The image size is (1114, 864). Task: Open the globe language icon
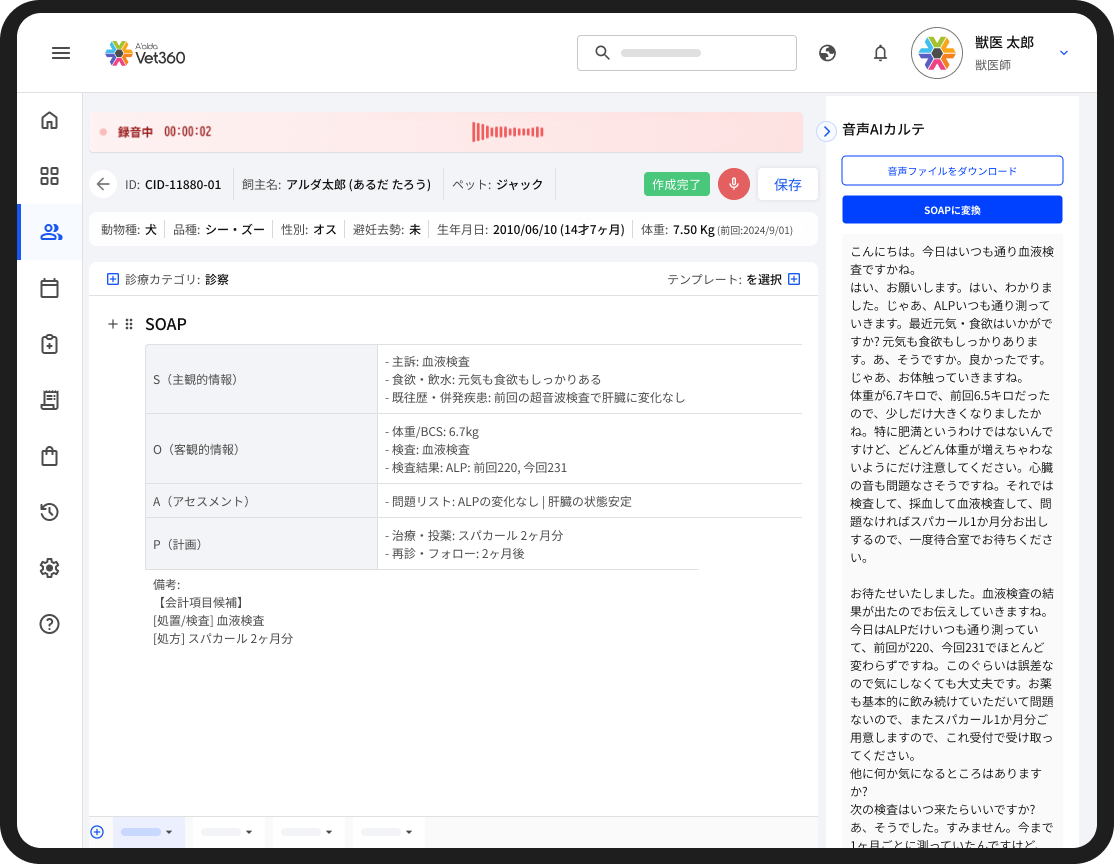(827, 53)
